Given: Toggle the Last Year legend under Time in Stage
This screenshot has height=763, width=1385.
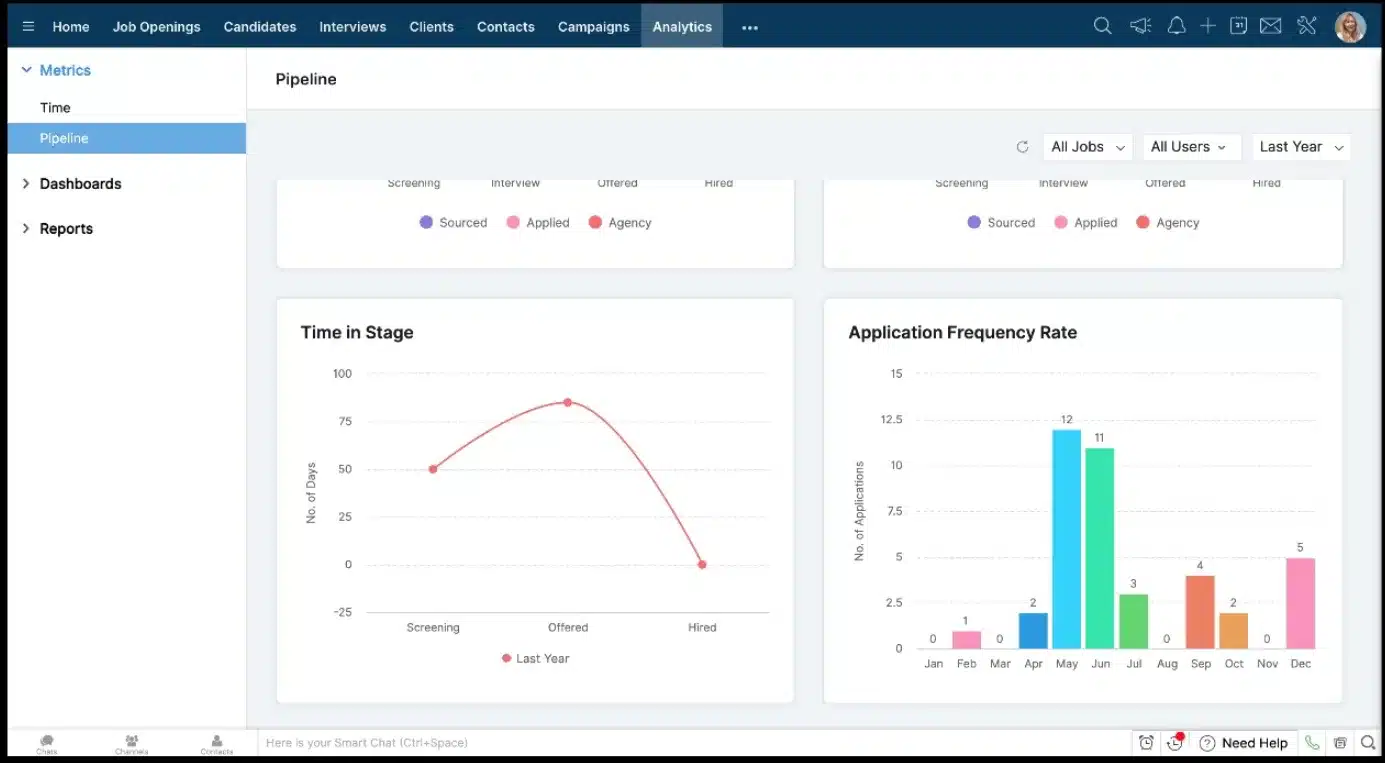Looking at the screenshot, I should point(536,658).
